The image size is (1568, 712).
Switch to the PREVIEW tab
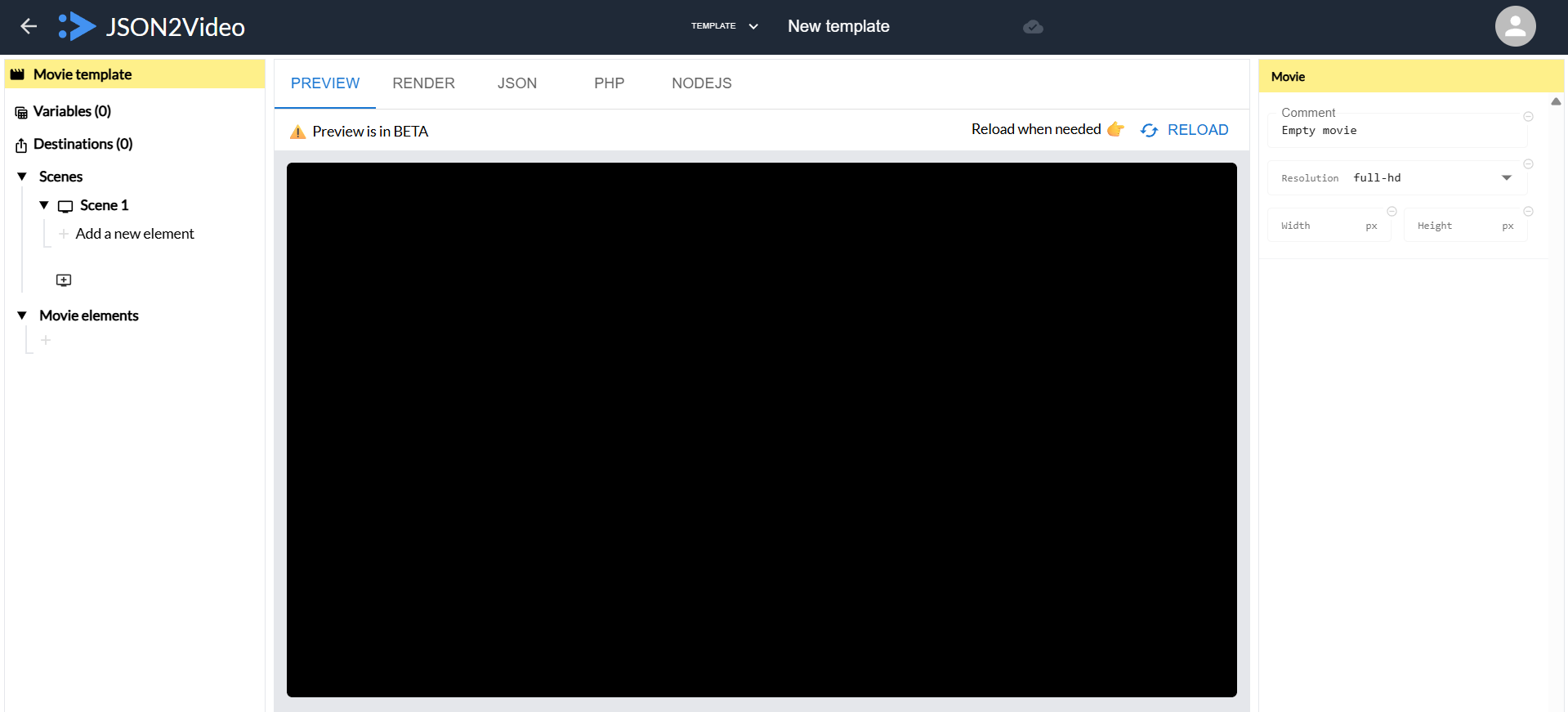[x=325, y=83]
